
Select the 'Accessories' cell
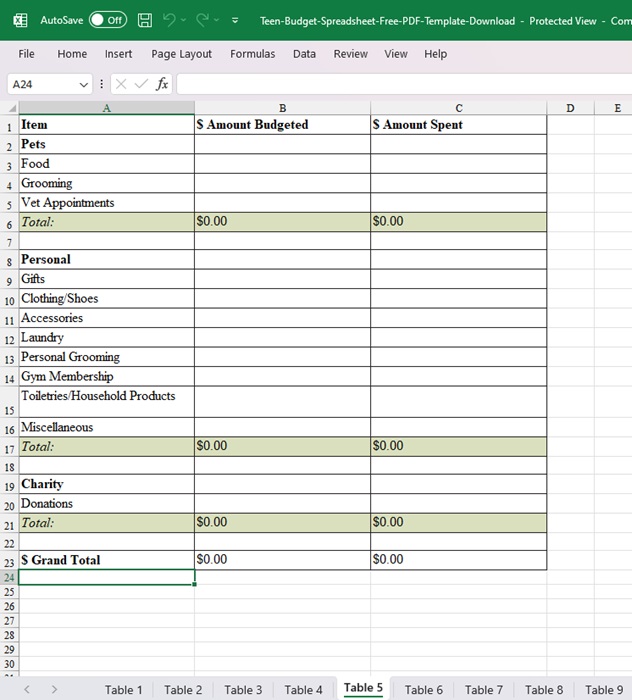pyautogui.click(x=107, y=318)
